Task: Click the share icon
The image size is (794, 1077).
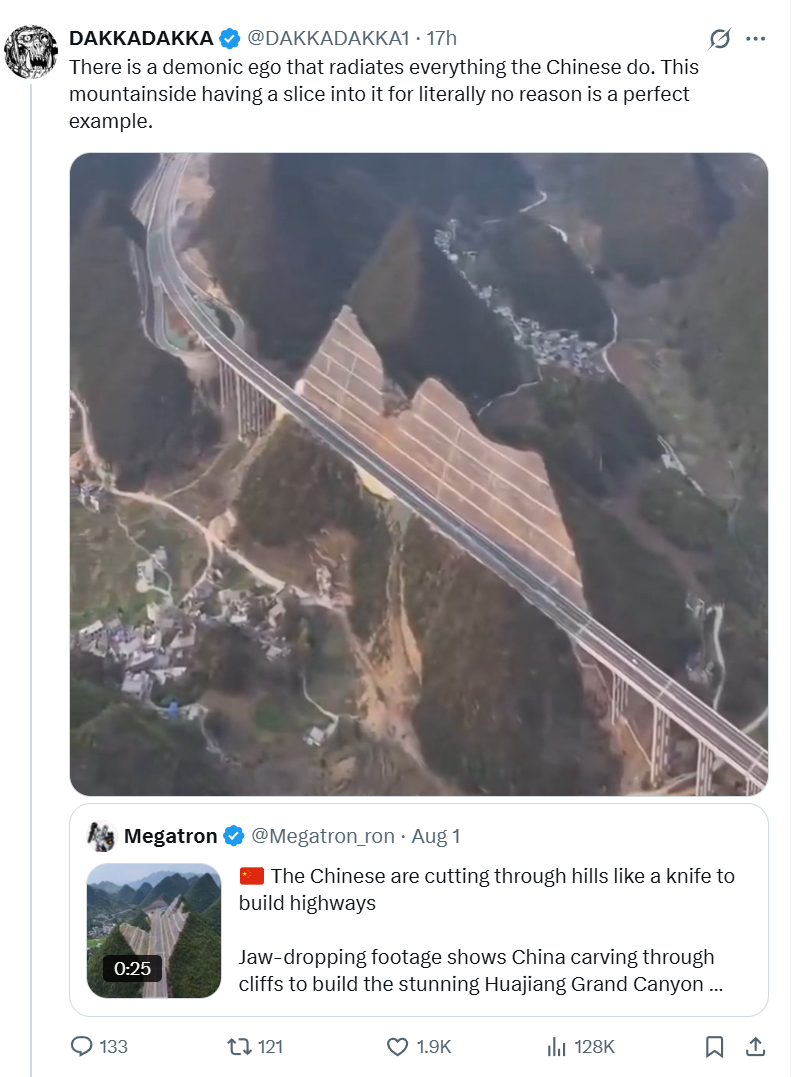Action: click(756, 1046)
